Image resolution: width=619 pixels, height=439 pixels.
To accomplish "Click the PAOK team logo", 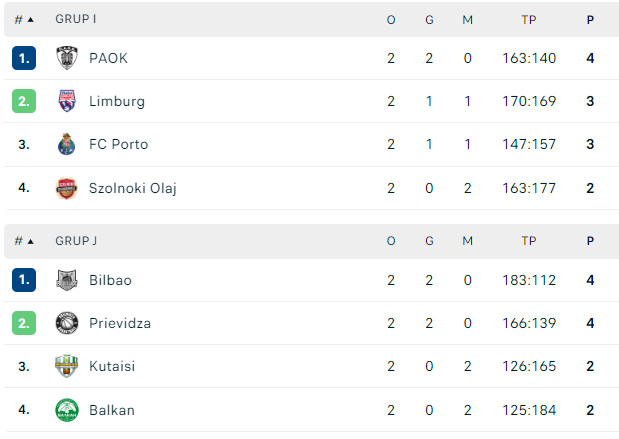I will pos(67,58).
